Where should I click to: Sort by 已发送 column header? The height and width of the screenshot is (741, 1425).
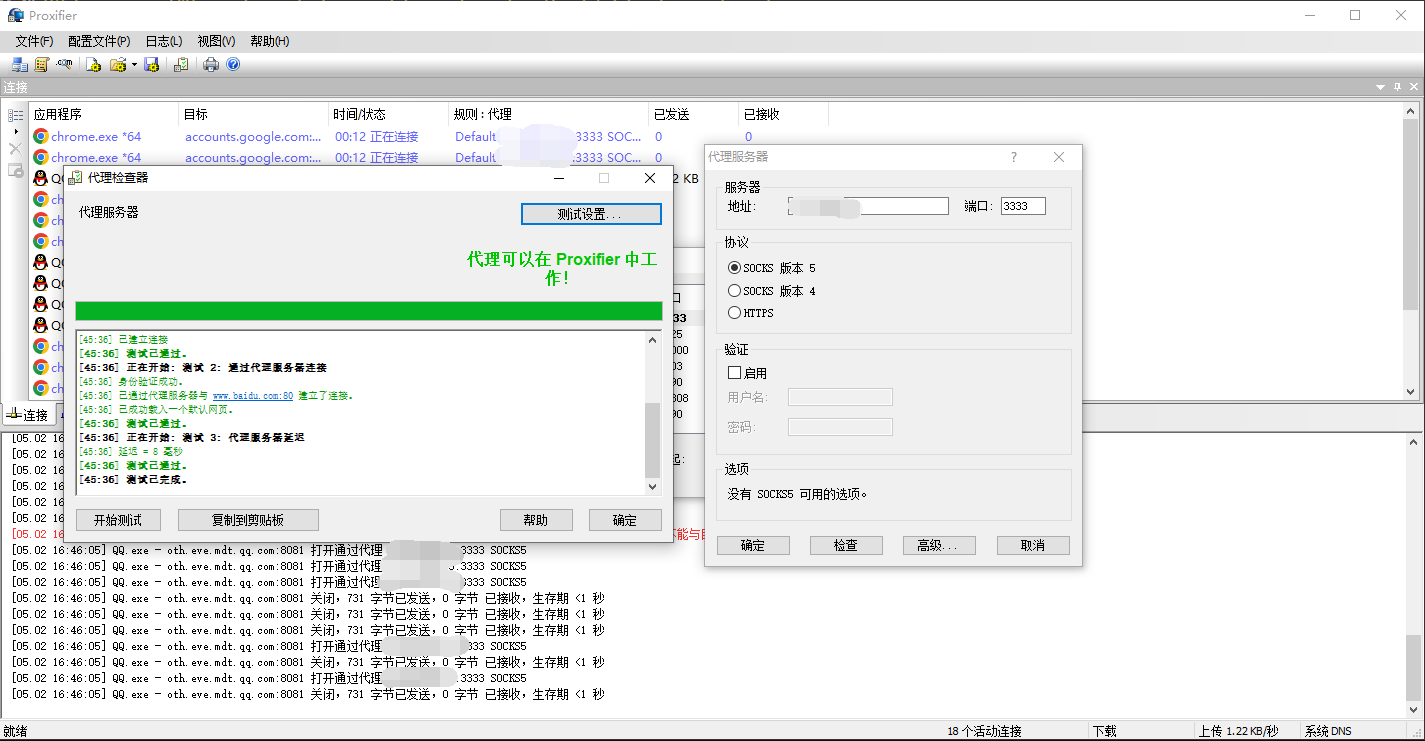pos(694,114)
